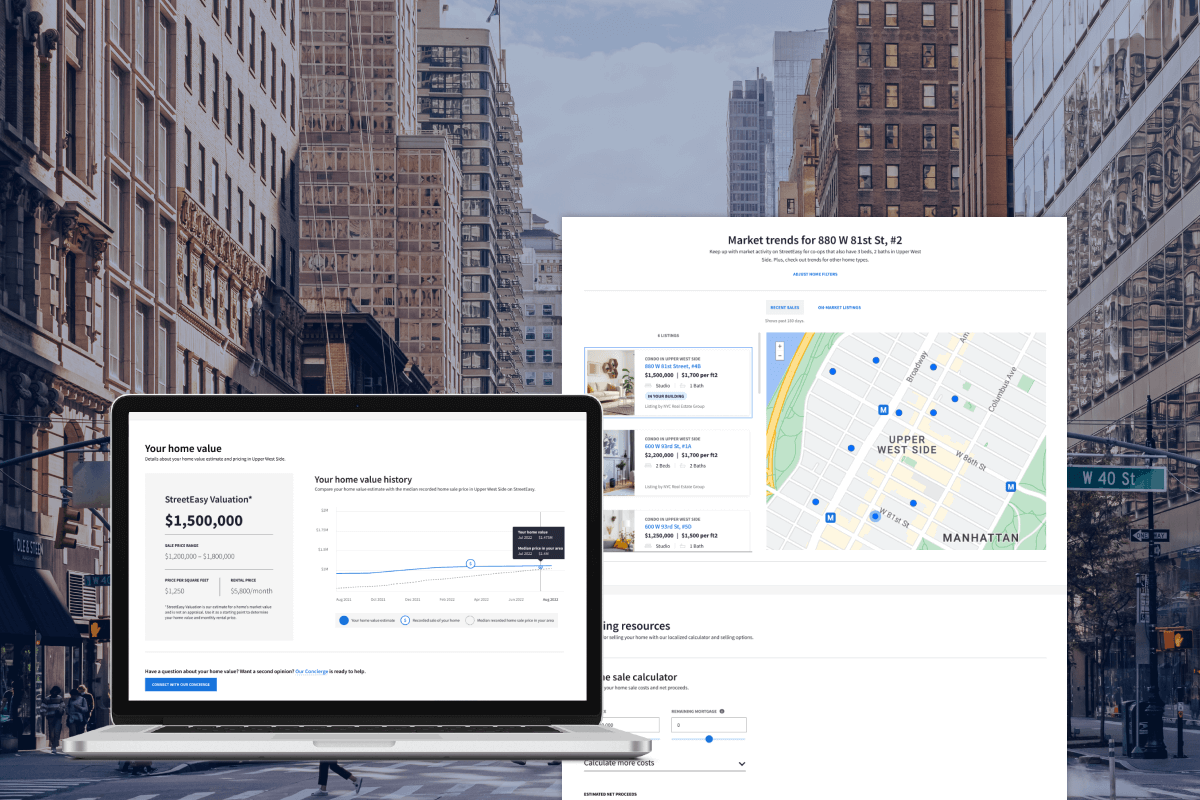
Task: Click the subway M icon near Columbus Ave
Action: pos(1011,486)
